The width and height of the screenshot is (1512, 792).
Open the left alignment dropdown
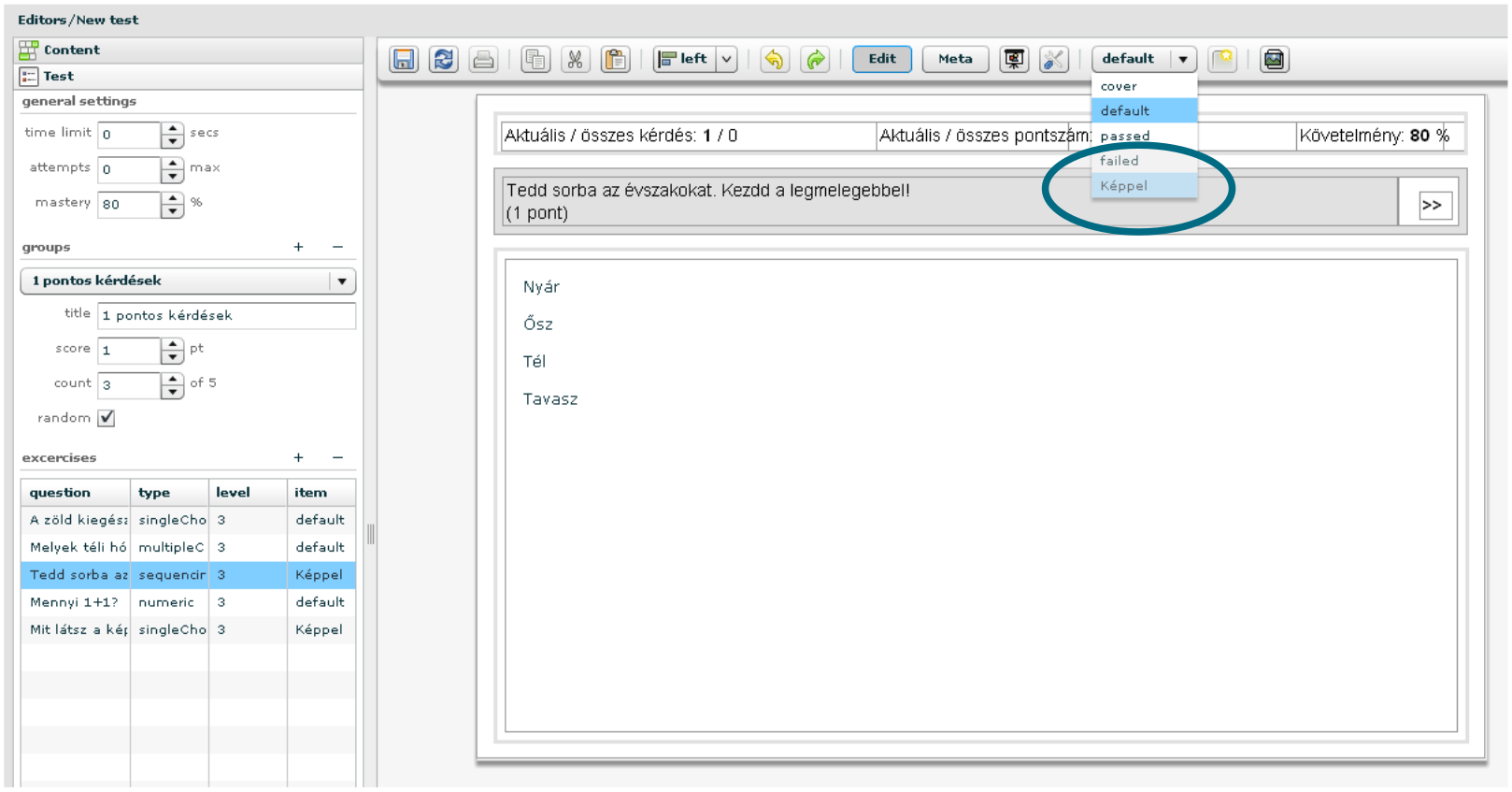(x=726, y=60)
